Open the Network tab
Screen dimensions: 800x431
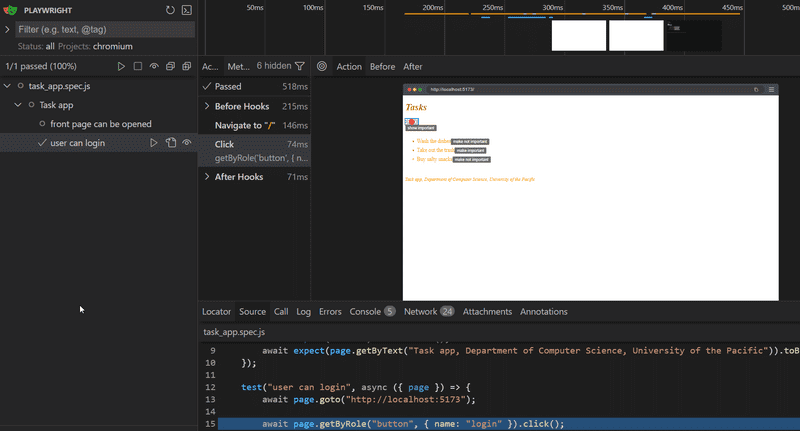pyautogui.click(x=429, y=312)
